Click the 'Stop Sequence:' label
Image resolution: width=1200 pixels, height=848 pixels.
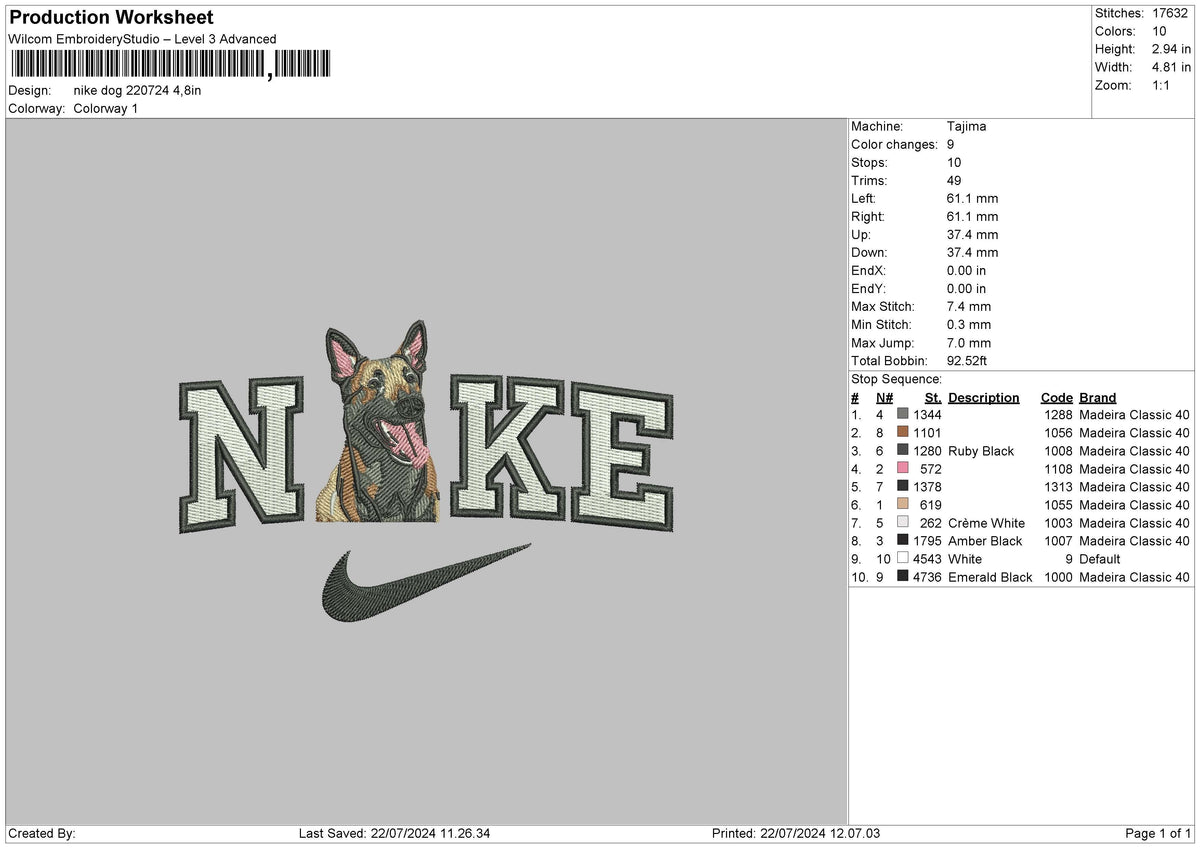[896, 379]
